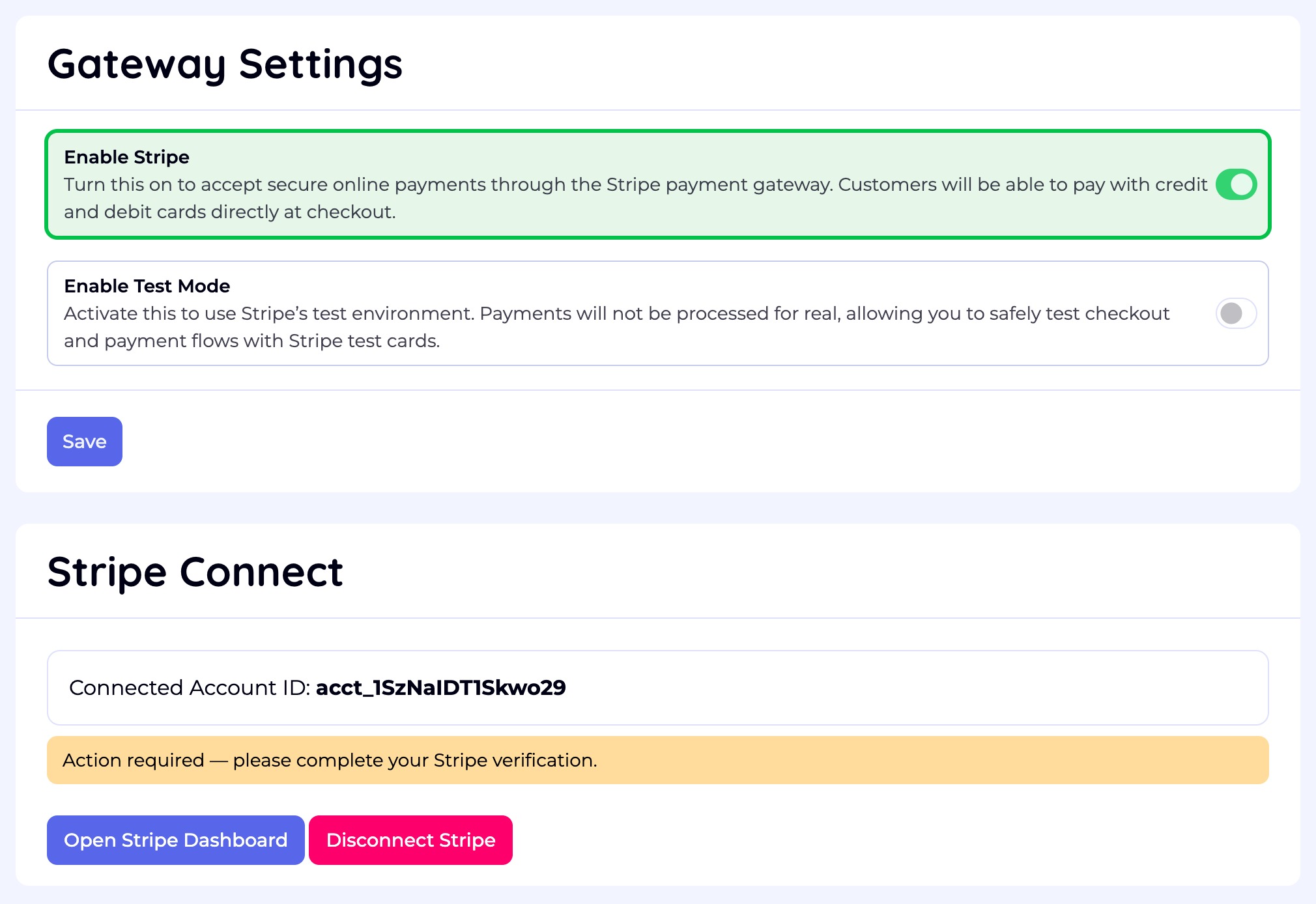The width and height of the screenshot is (1316, 904).
Task: Open Stripe Dashboard
Action: [x=175, y=840]
